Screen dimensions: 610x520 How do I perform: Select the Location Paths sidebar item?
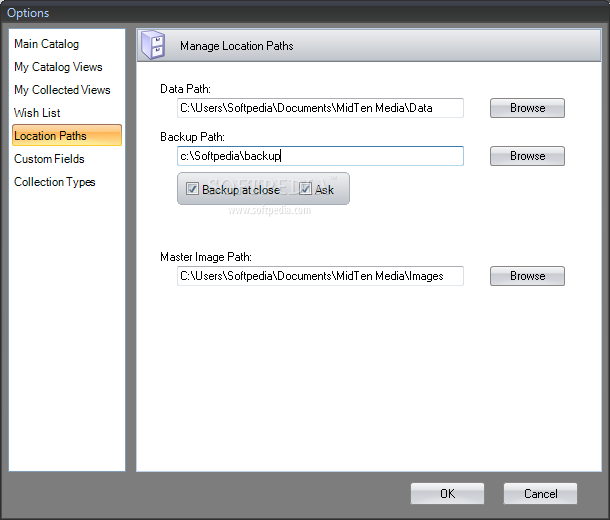(x=67, y=135)
